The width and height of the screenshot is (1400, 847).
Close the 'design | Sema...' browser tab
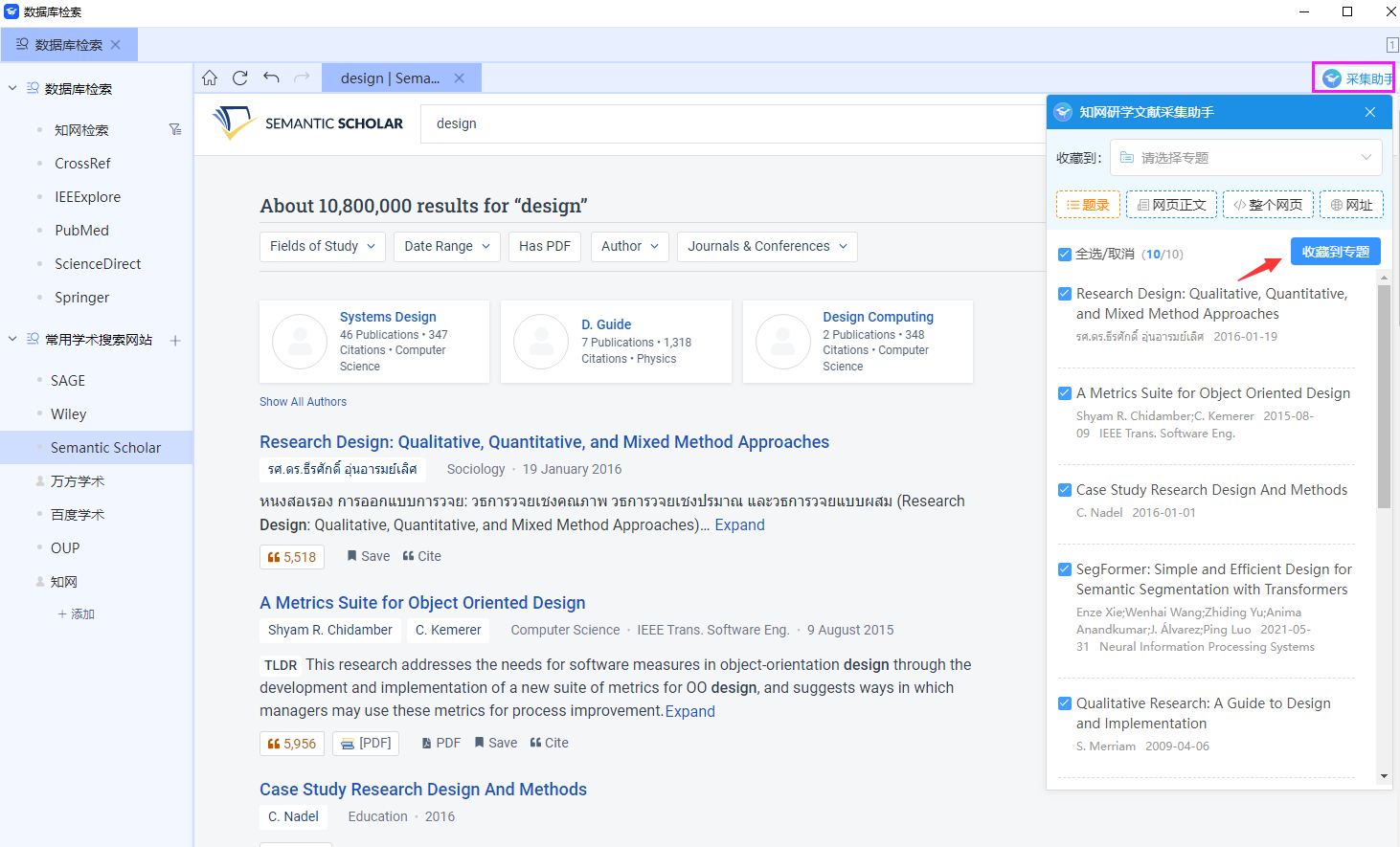click(x=460, y=78)
